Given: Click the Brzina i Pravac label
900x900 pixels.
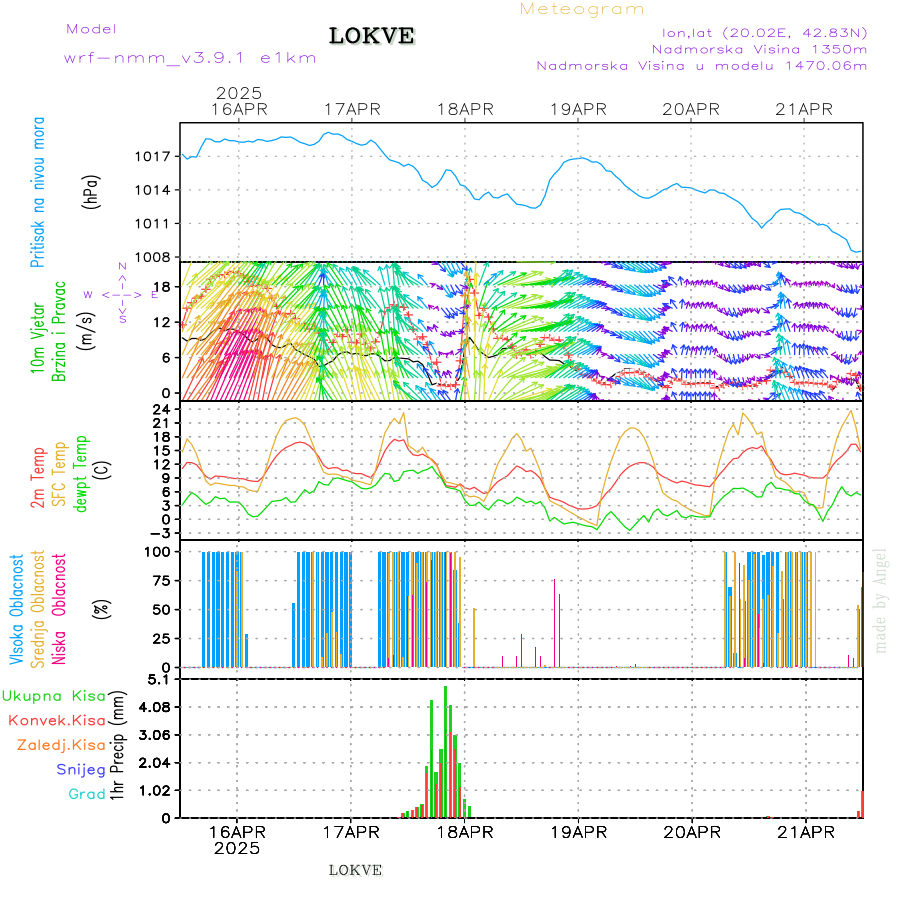Looking at the screenshot, I should 59,331.
